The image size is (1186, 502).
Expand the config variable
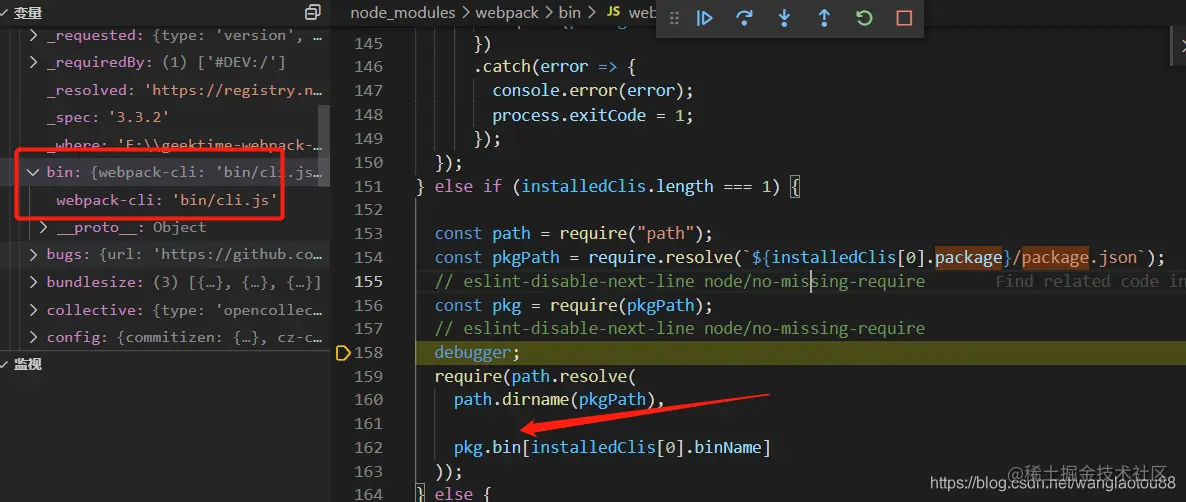click(33, 337)
